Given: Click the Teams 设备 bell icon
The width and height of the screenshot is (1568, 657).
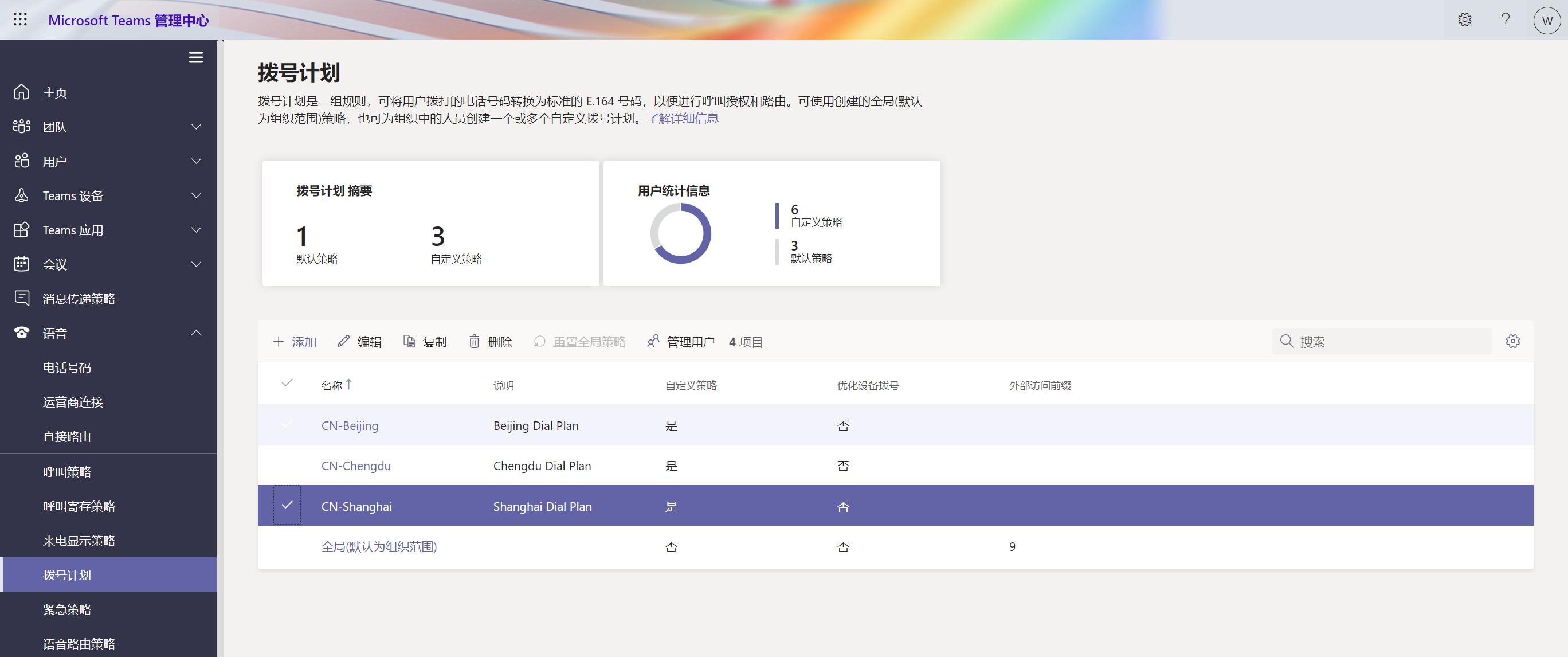Looking at the screenshot, I should tap(21, 195).
